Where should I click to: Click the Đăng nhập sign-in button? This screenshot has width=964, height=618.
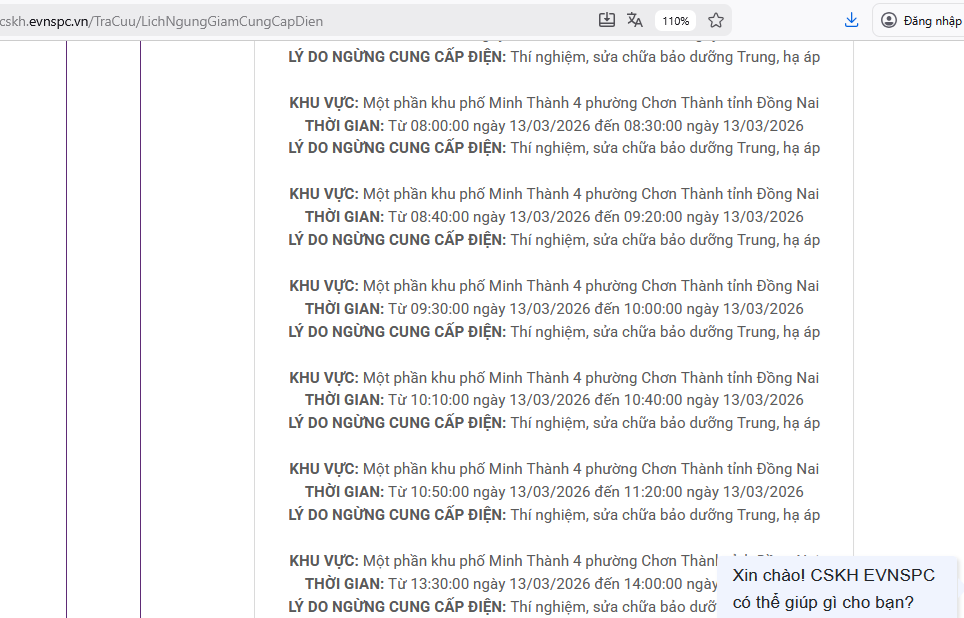[920, 20]
